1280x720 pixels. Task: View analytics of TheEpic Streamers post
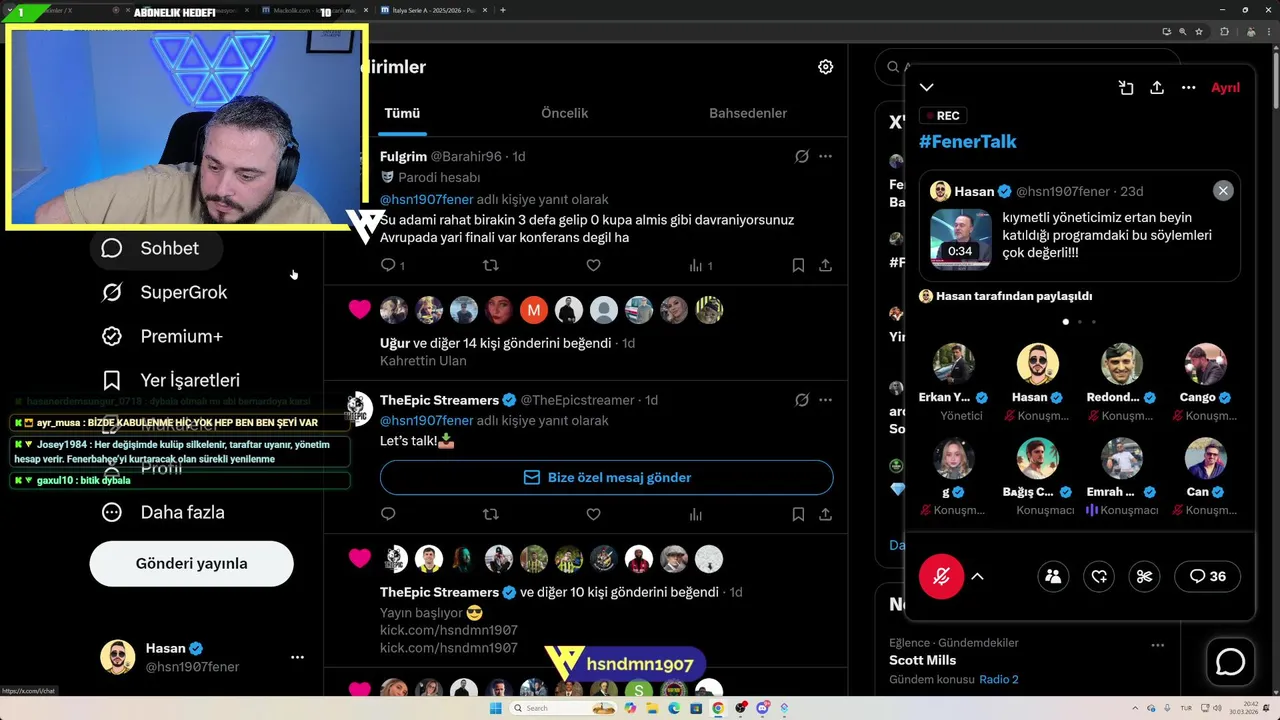coord(695,514)
